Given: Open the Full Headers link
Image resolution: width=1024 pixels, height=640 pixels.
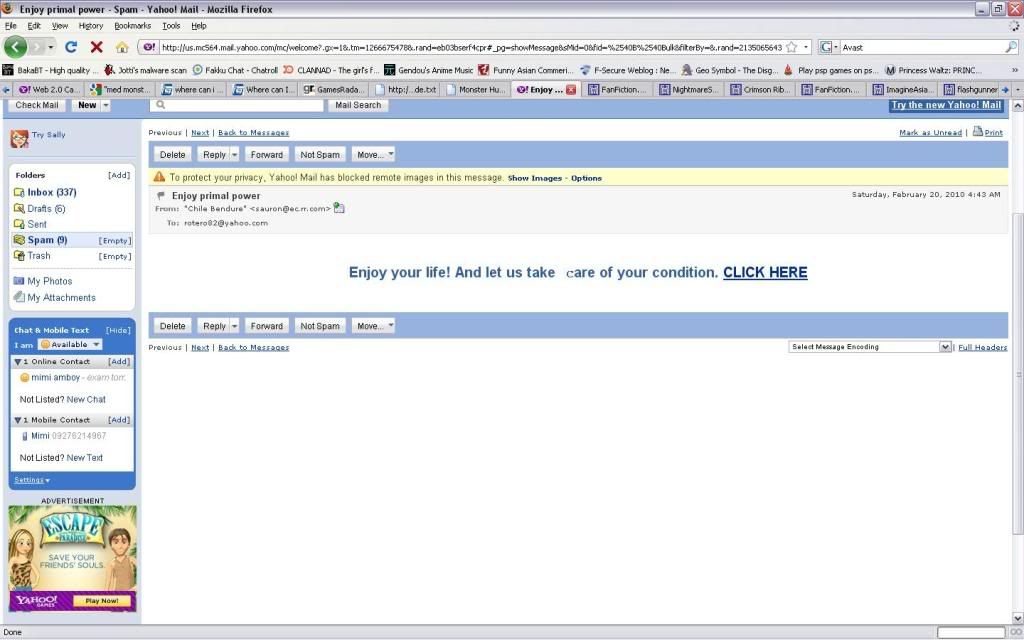Looking at the screenshot, I should (982, 347).
